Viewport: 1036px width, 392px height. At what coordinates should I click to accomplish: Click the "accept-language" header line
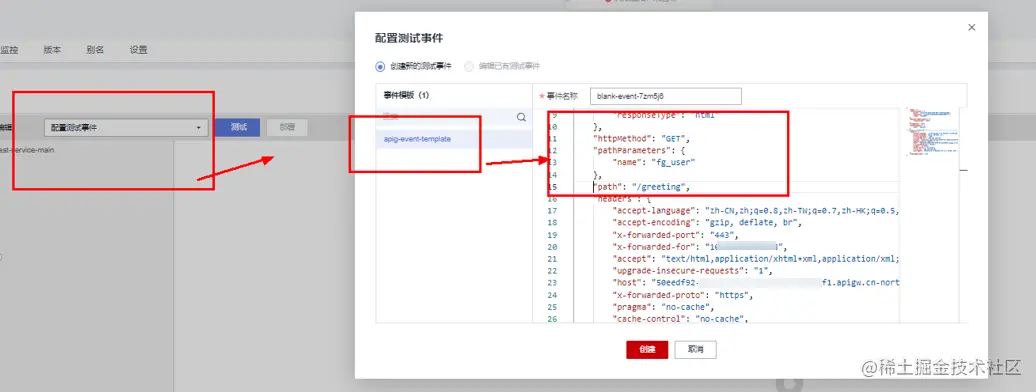(755, 211)
